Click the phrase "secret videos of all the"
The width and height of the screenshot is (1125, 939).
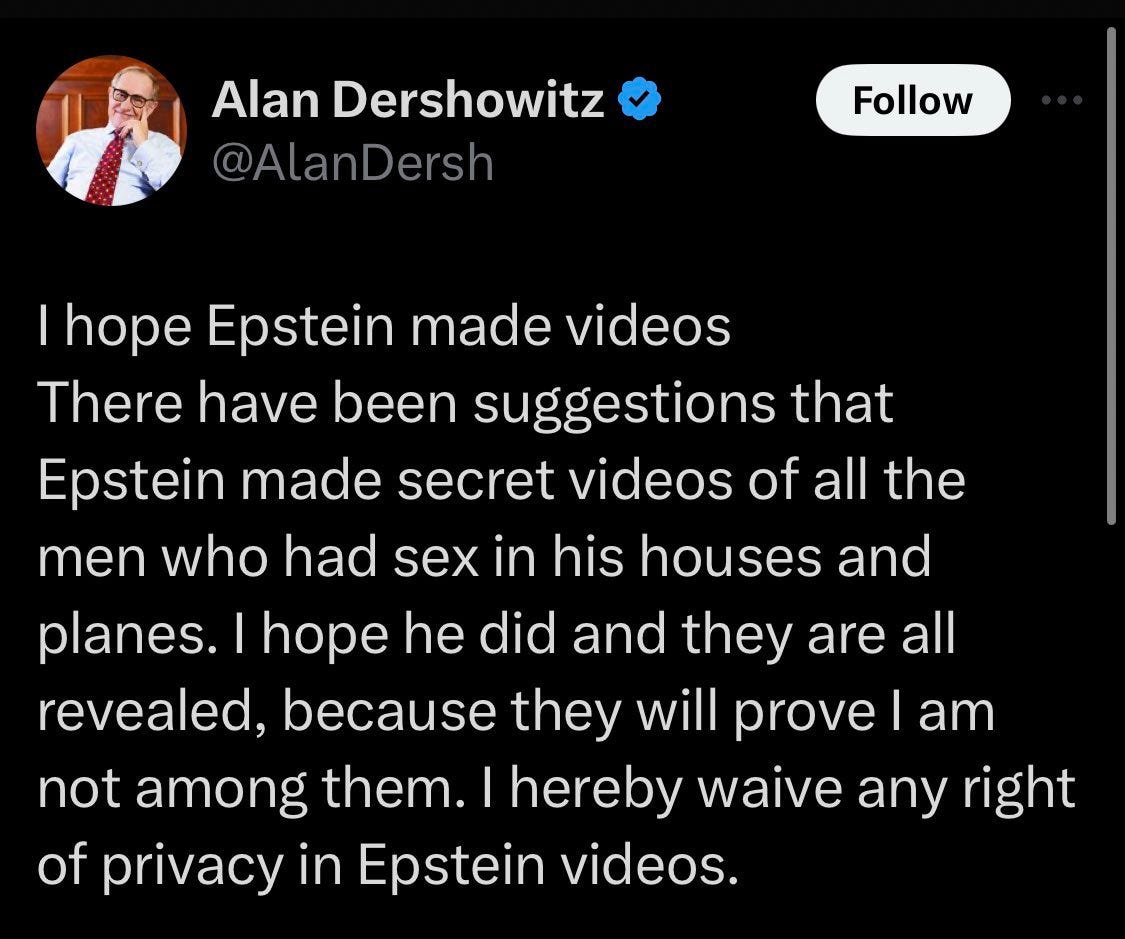point(681,479)
